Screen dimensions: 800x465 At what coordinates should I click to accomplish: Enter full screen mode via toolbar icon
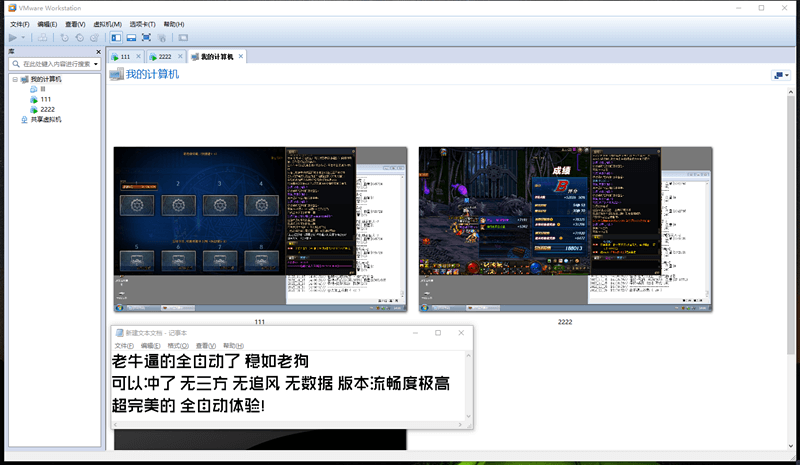click(146, 37)
